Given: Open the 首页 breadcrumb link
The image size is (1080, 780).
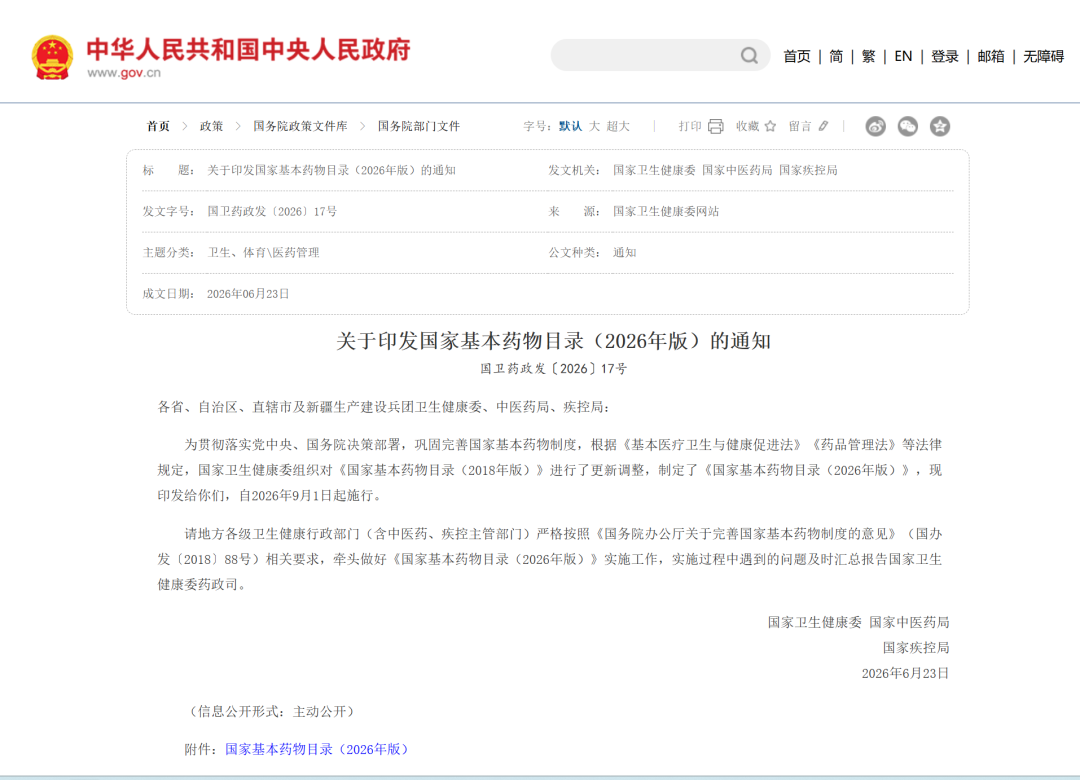Looking at the screenshot, I should click(x=158, y=126).
